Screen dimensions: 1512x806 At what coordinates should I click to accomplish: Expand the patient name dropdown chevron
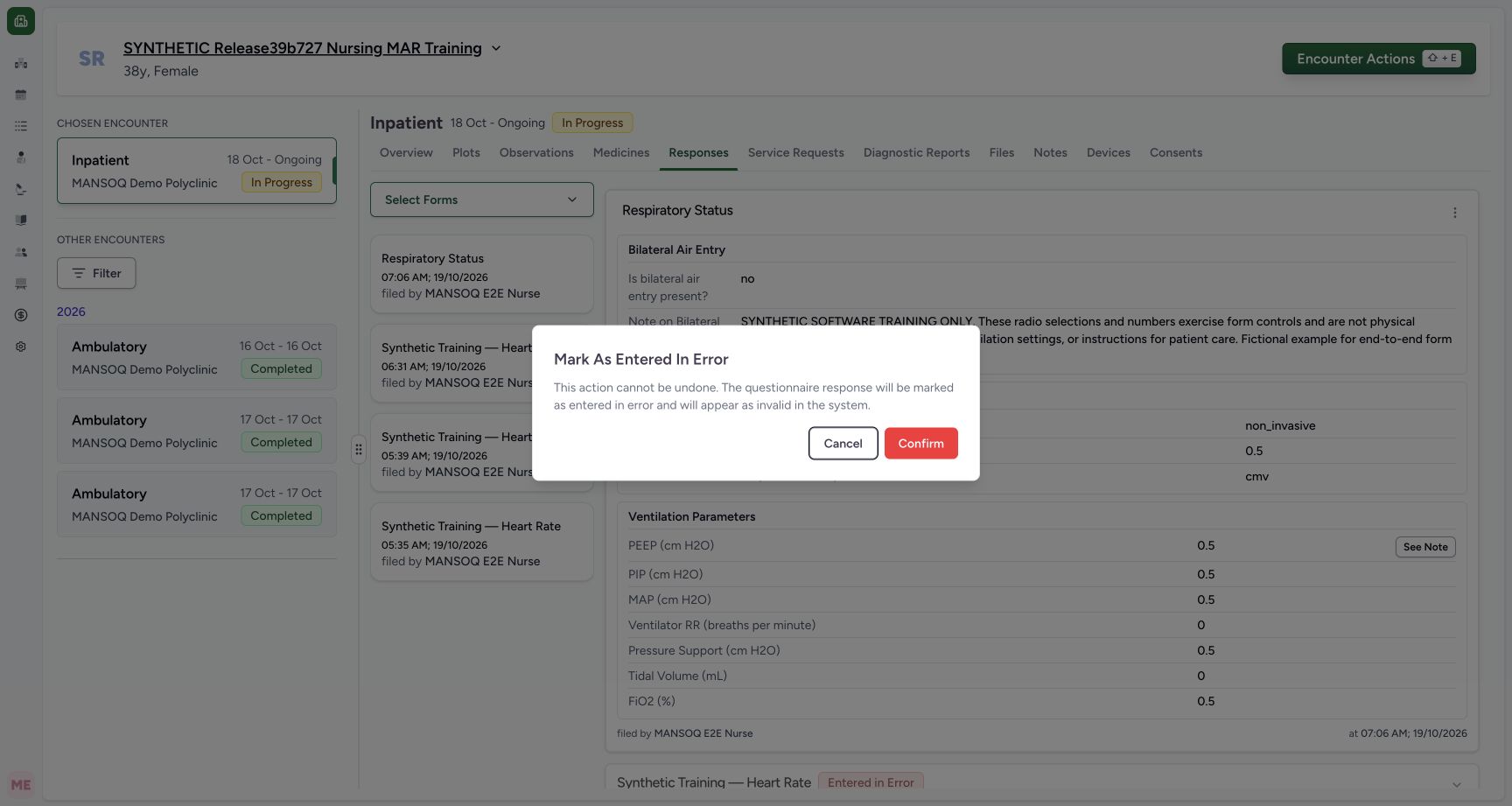point(496,48)
